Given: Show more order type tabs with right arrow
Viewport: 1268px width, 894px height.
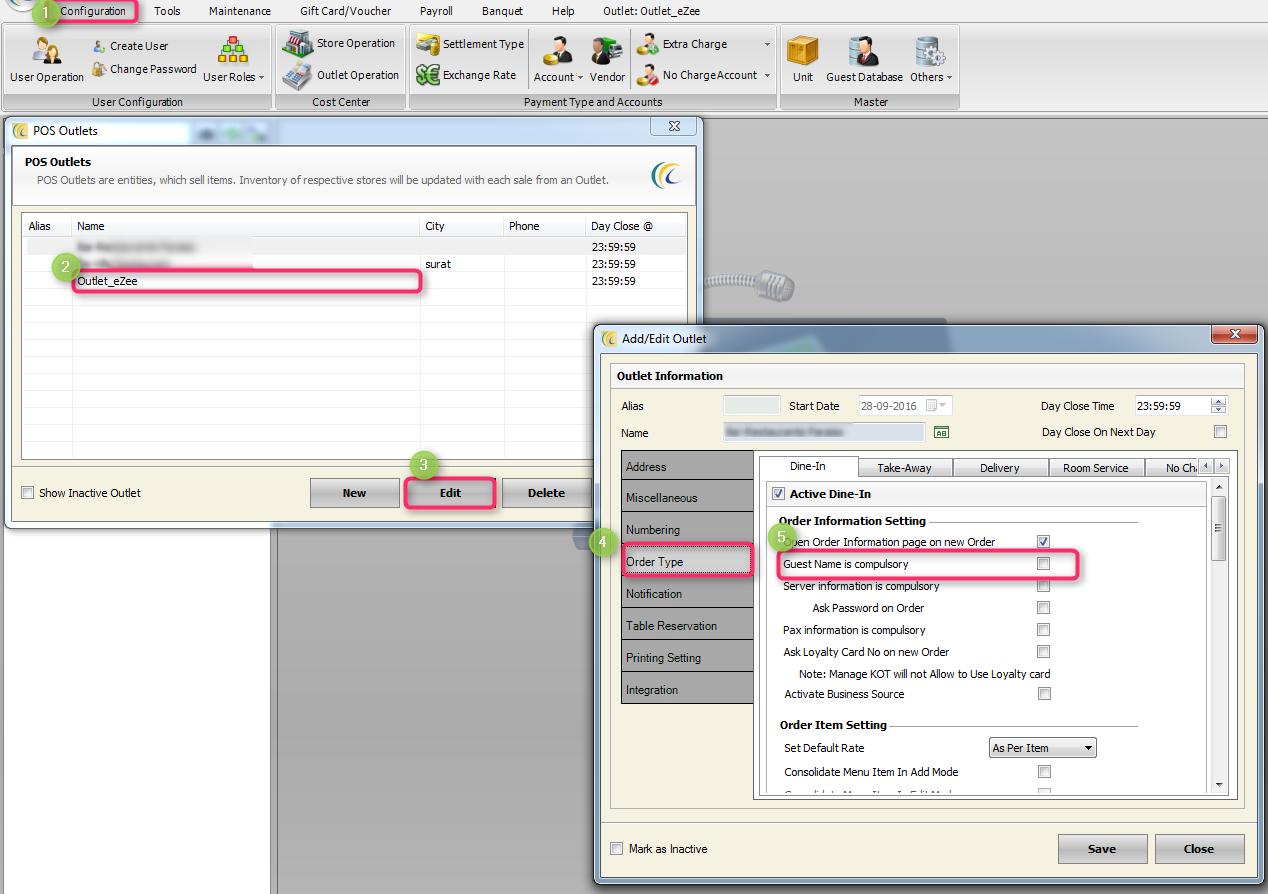Looking at the screenshot, I should point(1221,467).
